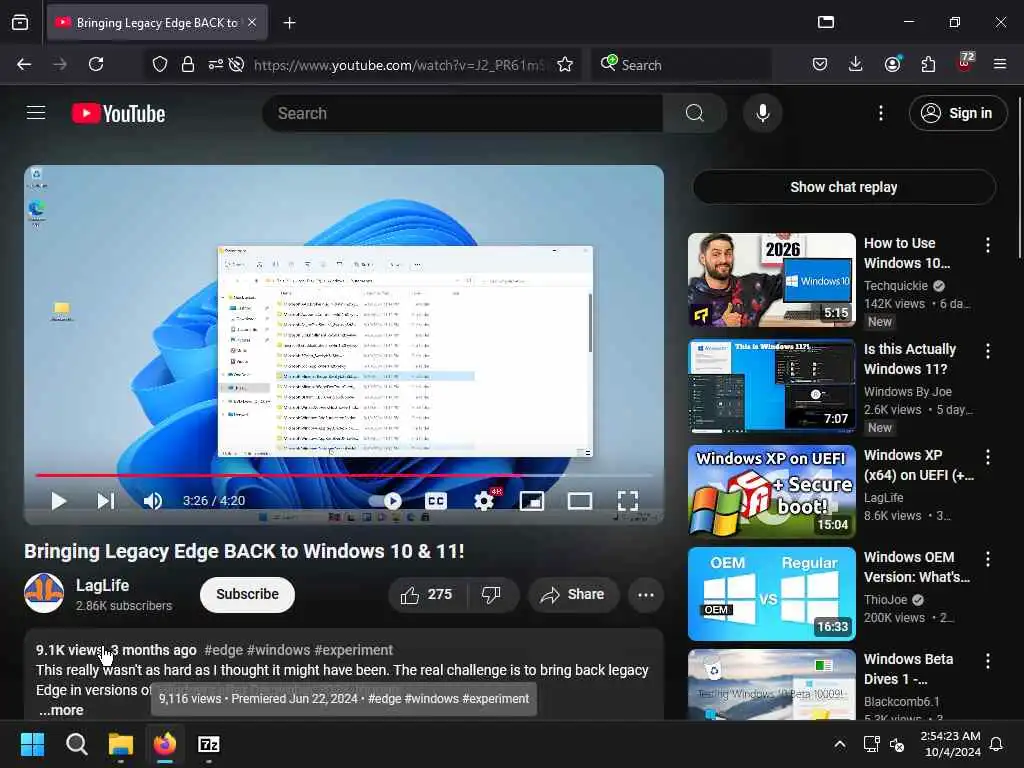Open File Explorer from taskbar
This screenshot has width=1024, height=768.
[121, 744]
